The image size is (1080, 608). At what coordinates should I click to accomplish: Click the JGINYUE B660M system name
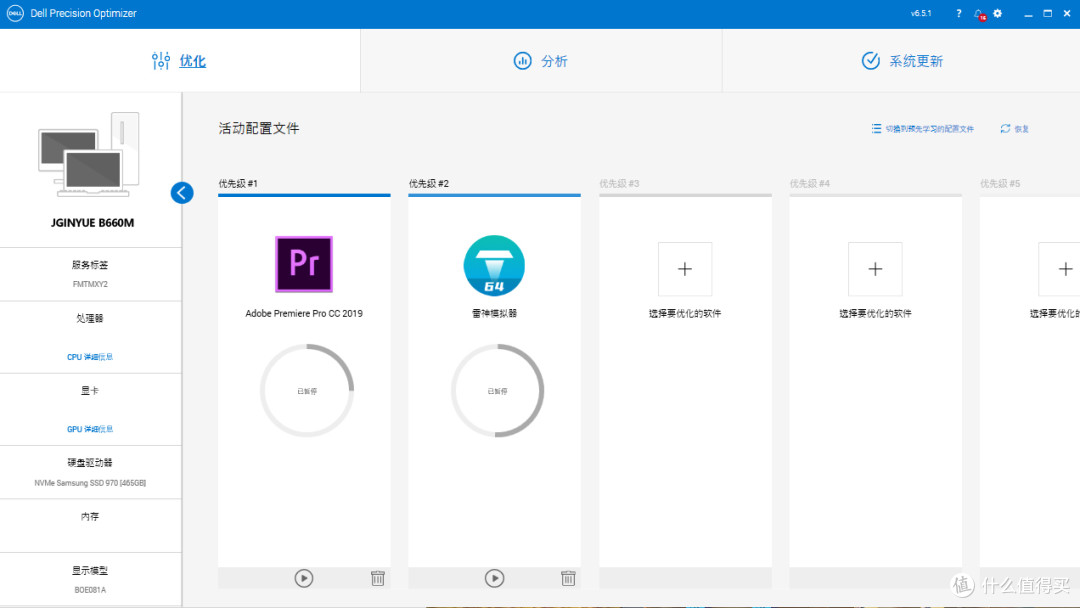92,222
